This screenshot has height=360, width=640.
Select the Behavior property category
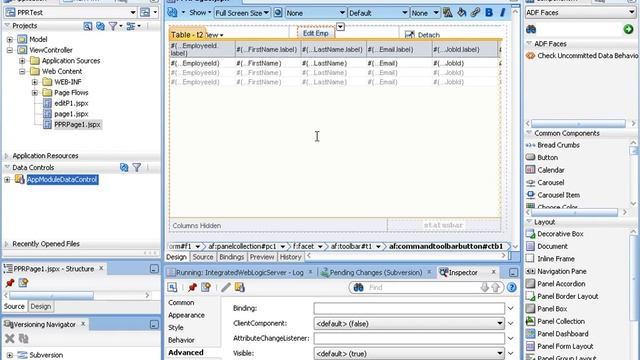pyautogui.click(x=181, y=340)
